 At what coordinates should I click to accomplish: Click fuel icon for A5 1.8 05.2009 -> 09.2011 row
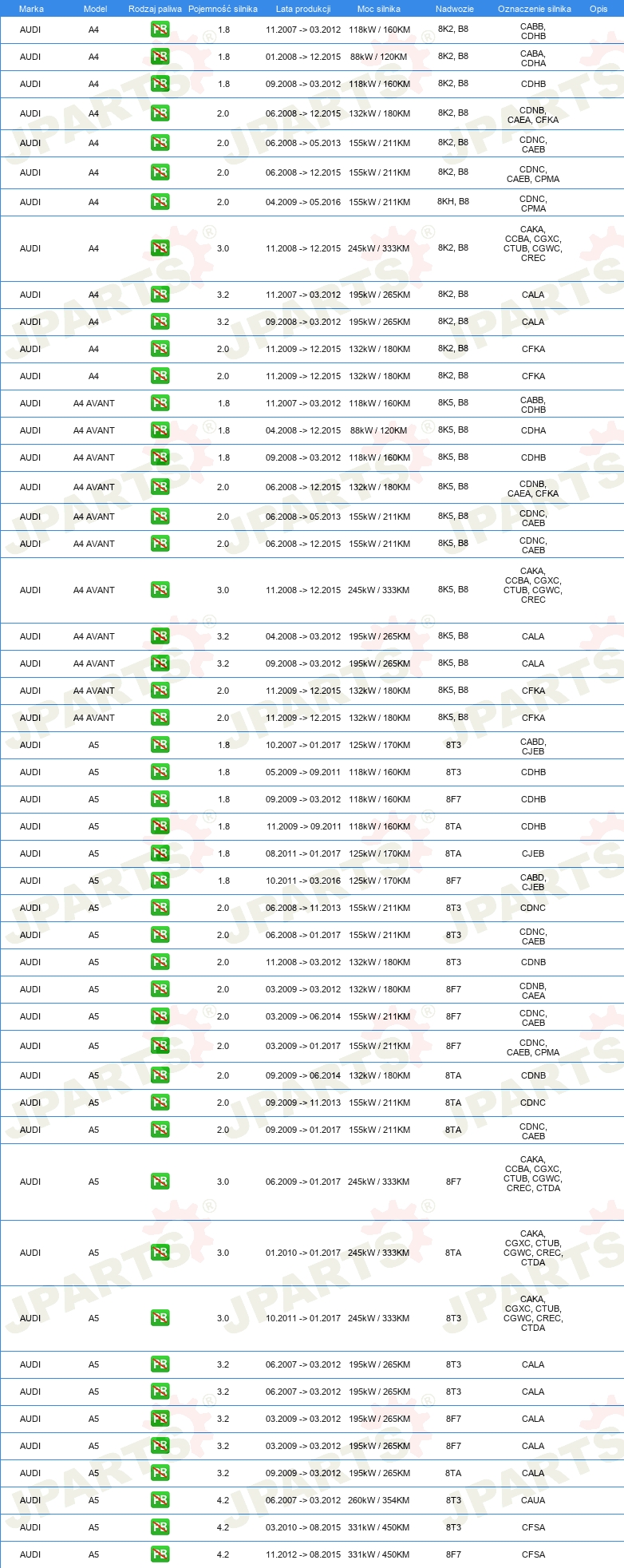point(160,772)
